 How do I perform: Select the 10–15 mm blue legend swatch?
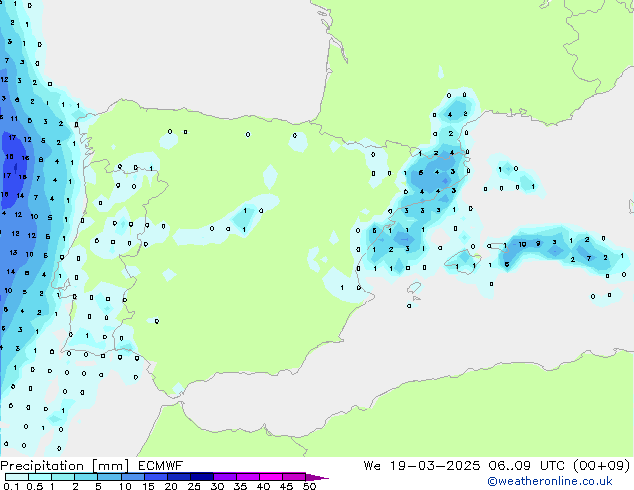(x=132, y=477)
